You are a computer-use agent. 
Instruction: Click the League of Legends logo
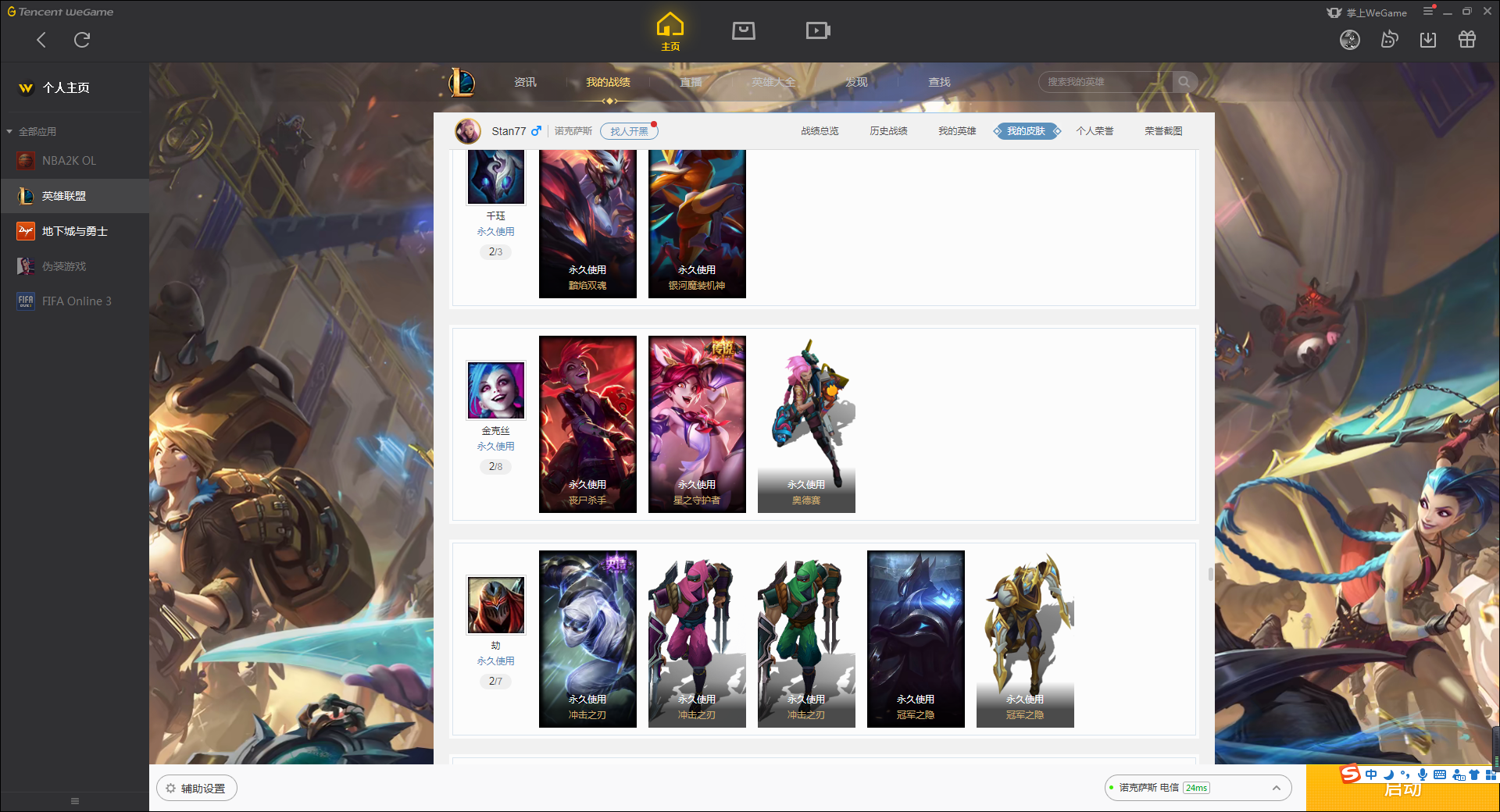pyautogui.click(x=462, y=82)
